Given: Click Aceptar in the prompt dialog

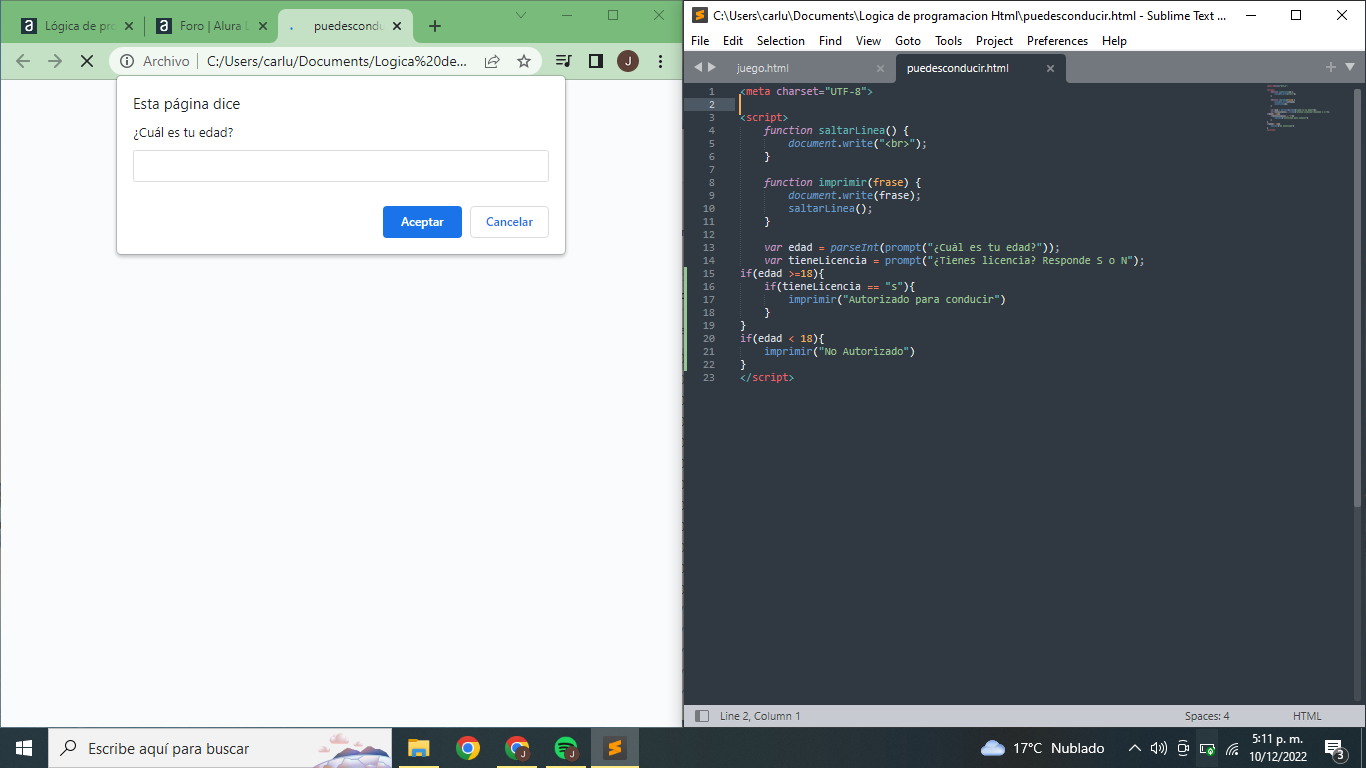Looking at the screenshot, I should click(x=422, y=222).
